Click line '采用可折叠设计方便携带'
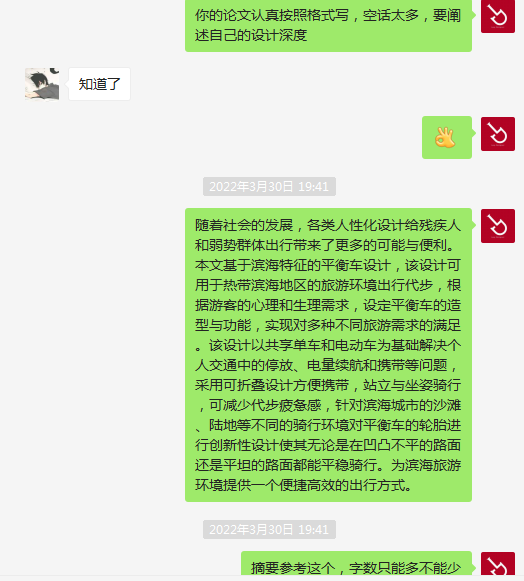 click(272, 385)
